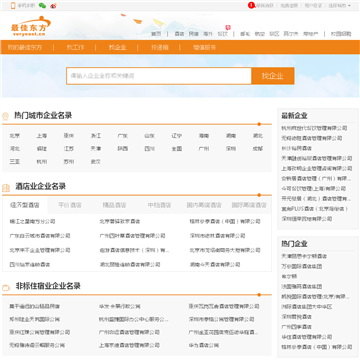Open 华为酒店公寓 company link
The height and width of the screenshot is (360, 360).
(x=204, y=345)
